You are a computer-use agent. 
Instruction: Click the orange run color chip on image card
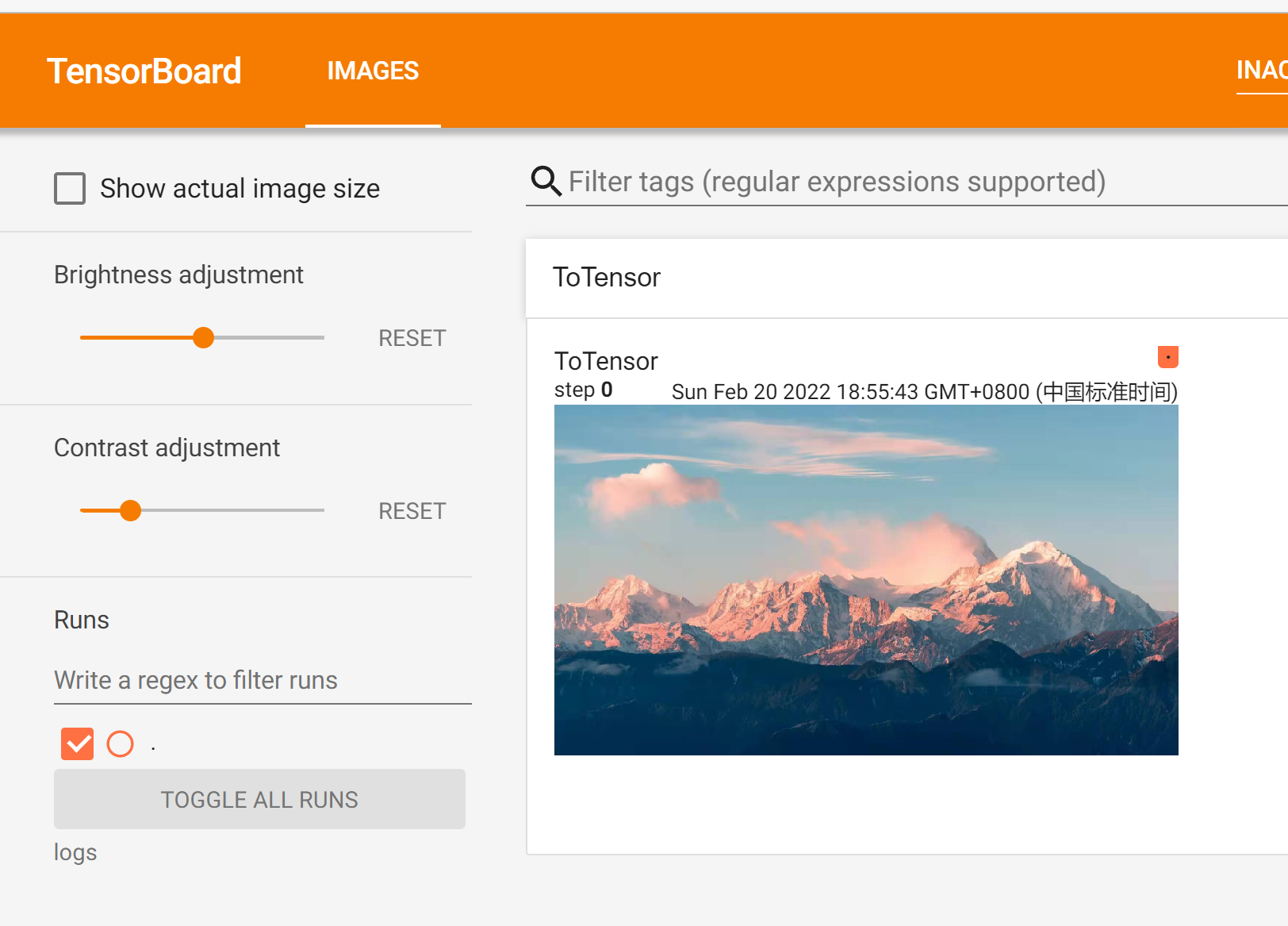tap(1167, 357)
